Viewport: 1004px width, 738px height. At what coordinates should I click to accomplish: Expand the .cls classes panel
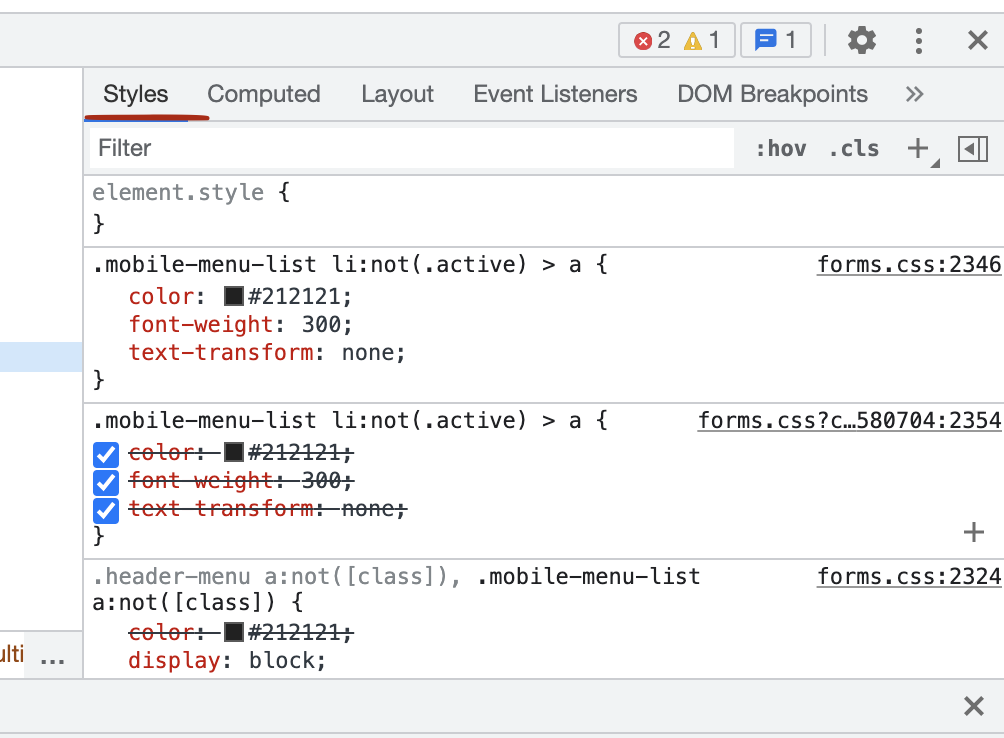click(x=853, y=149)
